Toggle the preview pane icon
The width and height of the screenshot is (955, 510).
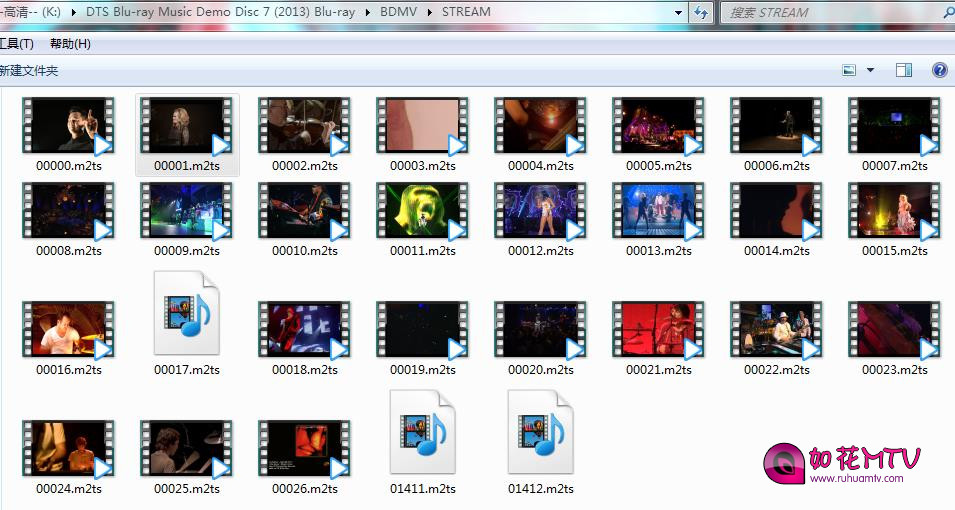904,70
